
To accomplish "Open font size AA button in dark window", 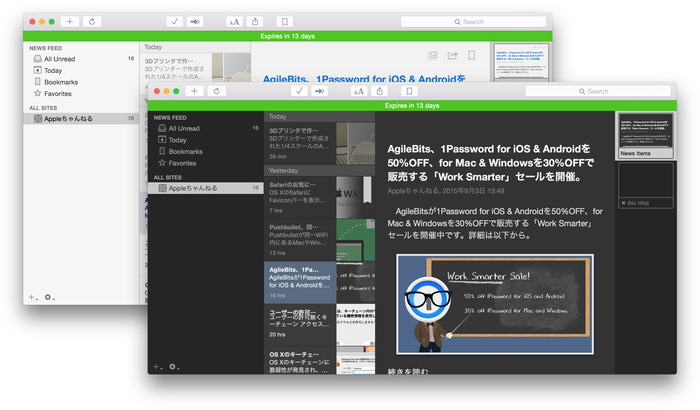I will point(358,91).
